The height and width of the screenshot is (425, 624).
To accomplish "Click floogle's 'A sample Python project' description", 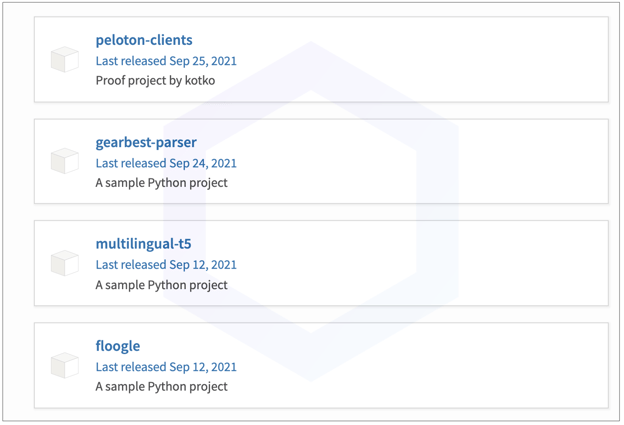I will pos(161,386).
